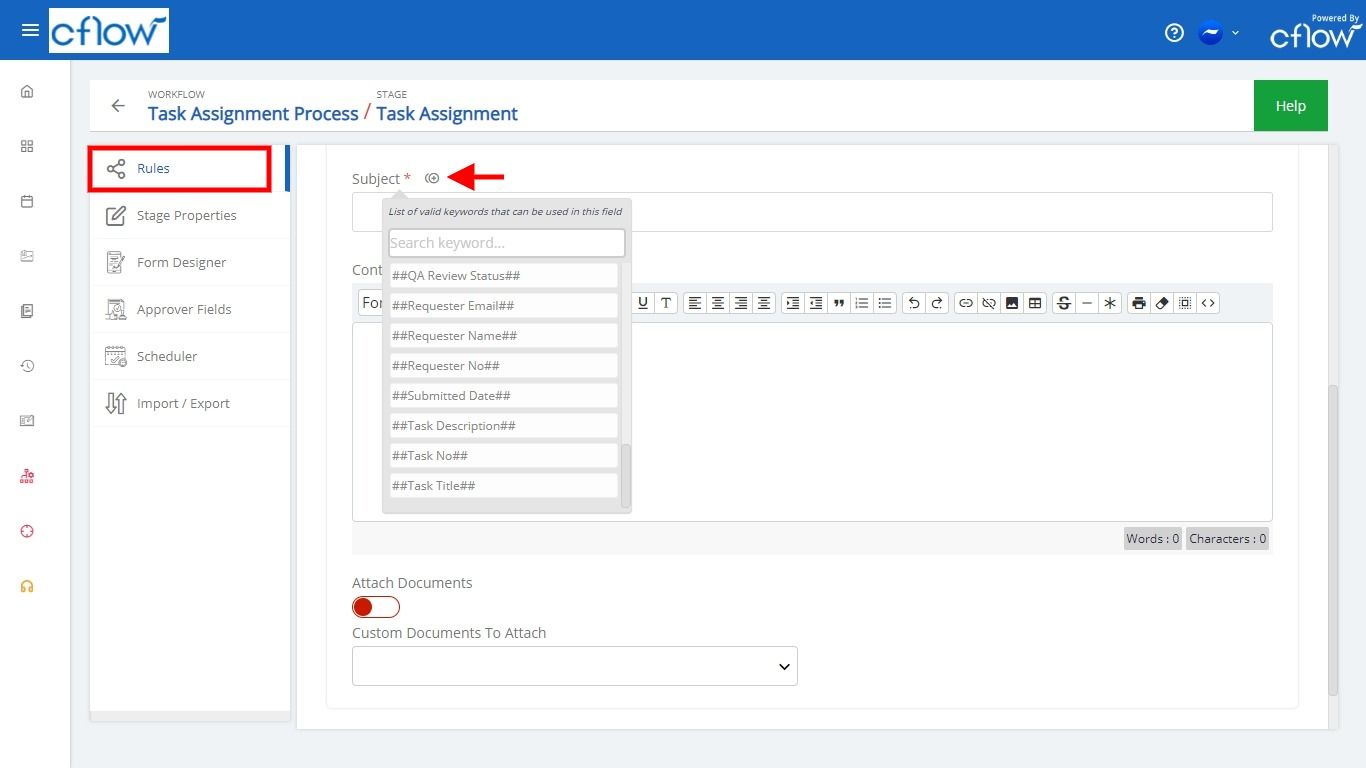Switch to code view in the editor

(1208, 302)
